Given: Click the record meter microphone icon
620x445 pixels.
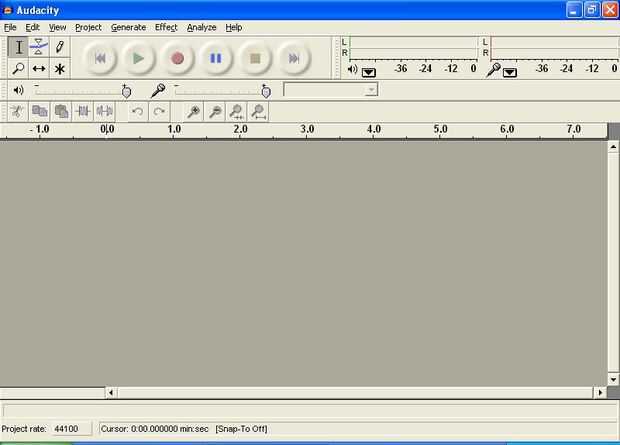Looking at the screenshot, I should (x=493, y=70).
